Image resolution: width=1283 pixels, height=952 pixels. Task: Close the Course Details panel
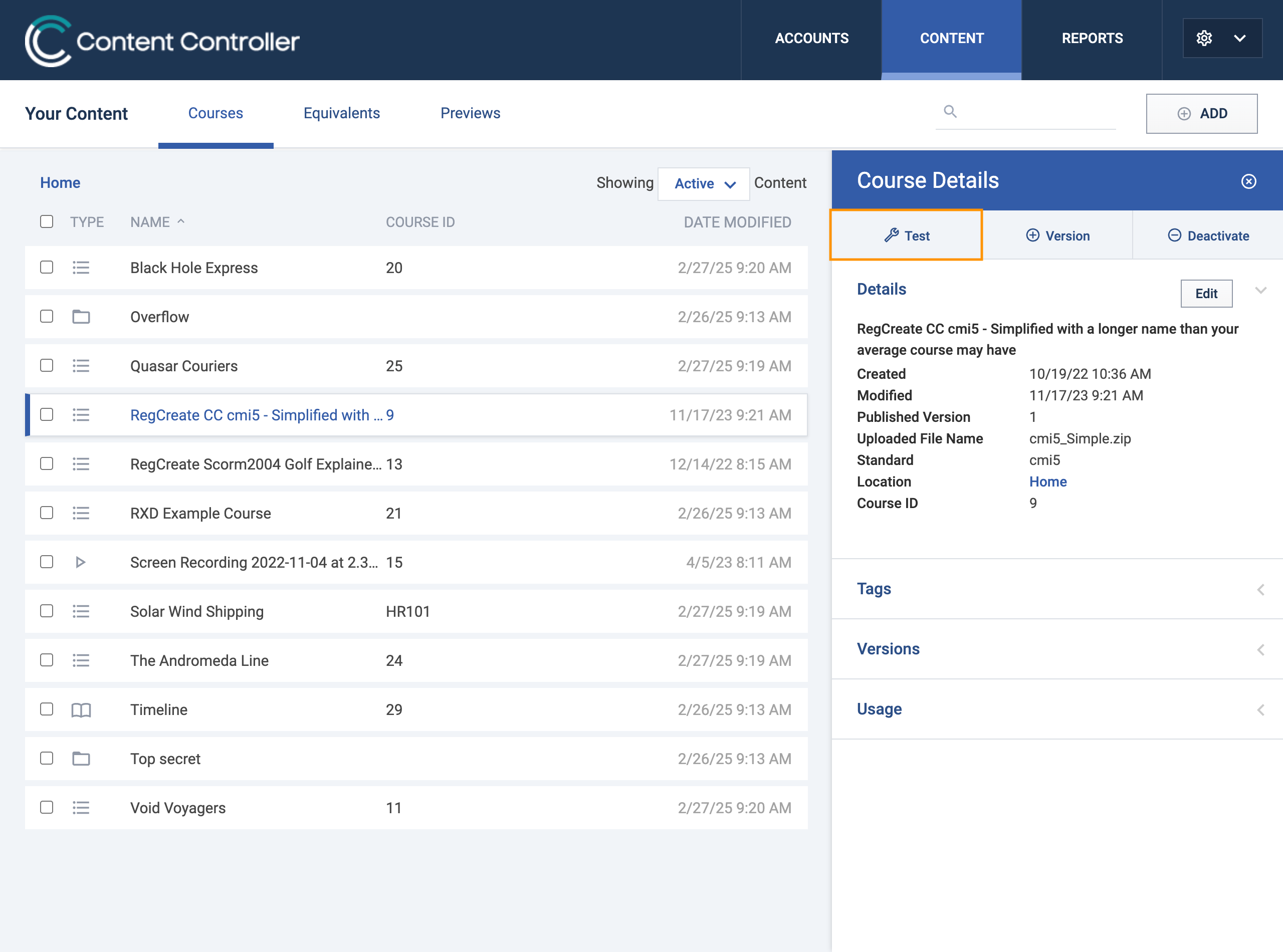click(1248, 181)
